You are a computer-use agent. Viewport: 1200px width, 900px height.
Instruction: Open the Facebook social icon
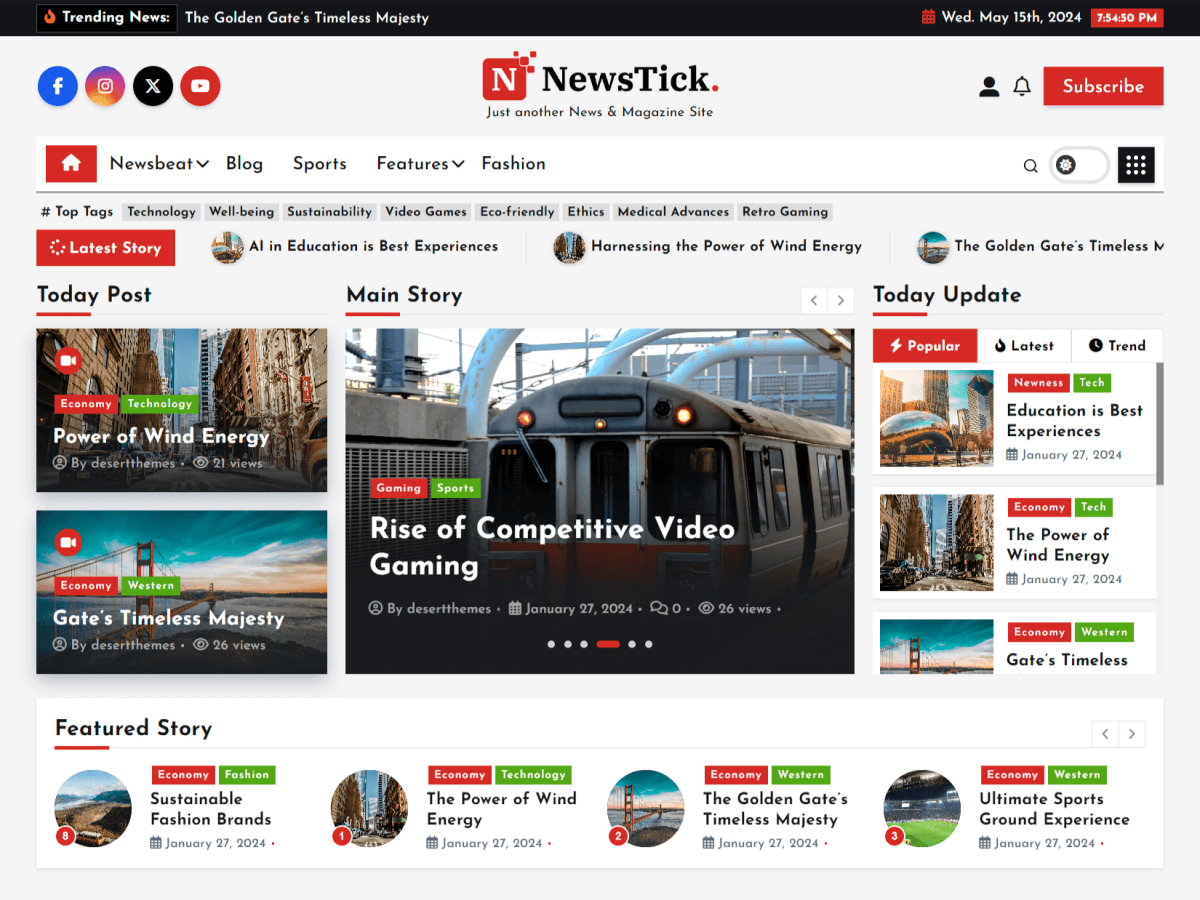point(57,86)
